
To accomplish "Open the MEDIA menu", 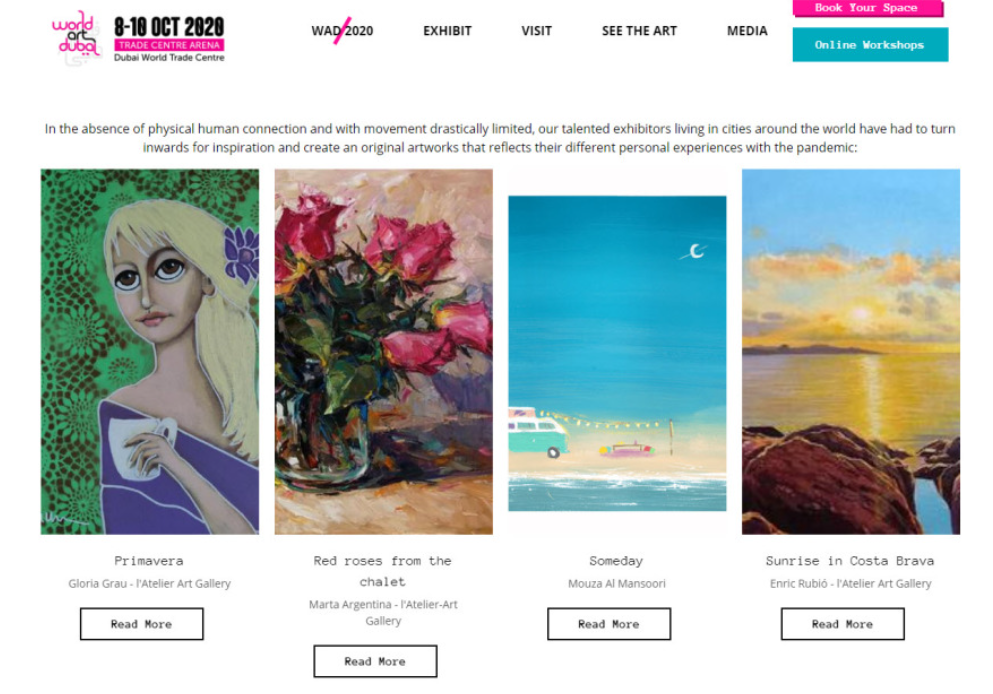I will pos(747,30).
